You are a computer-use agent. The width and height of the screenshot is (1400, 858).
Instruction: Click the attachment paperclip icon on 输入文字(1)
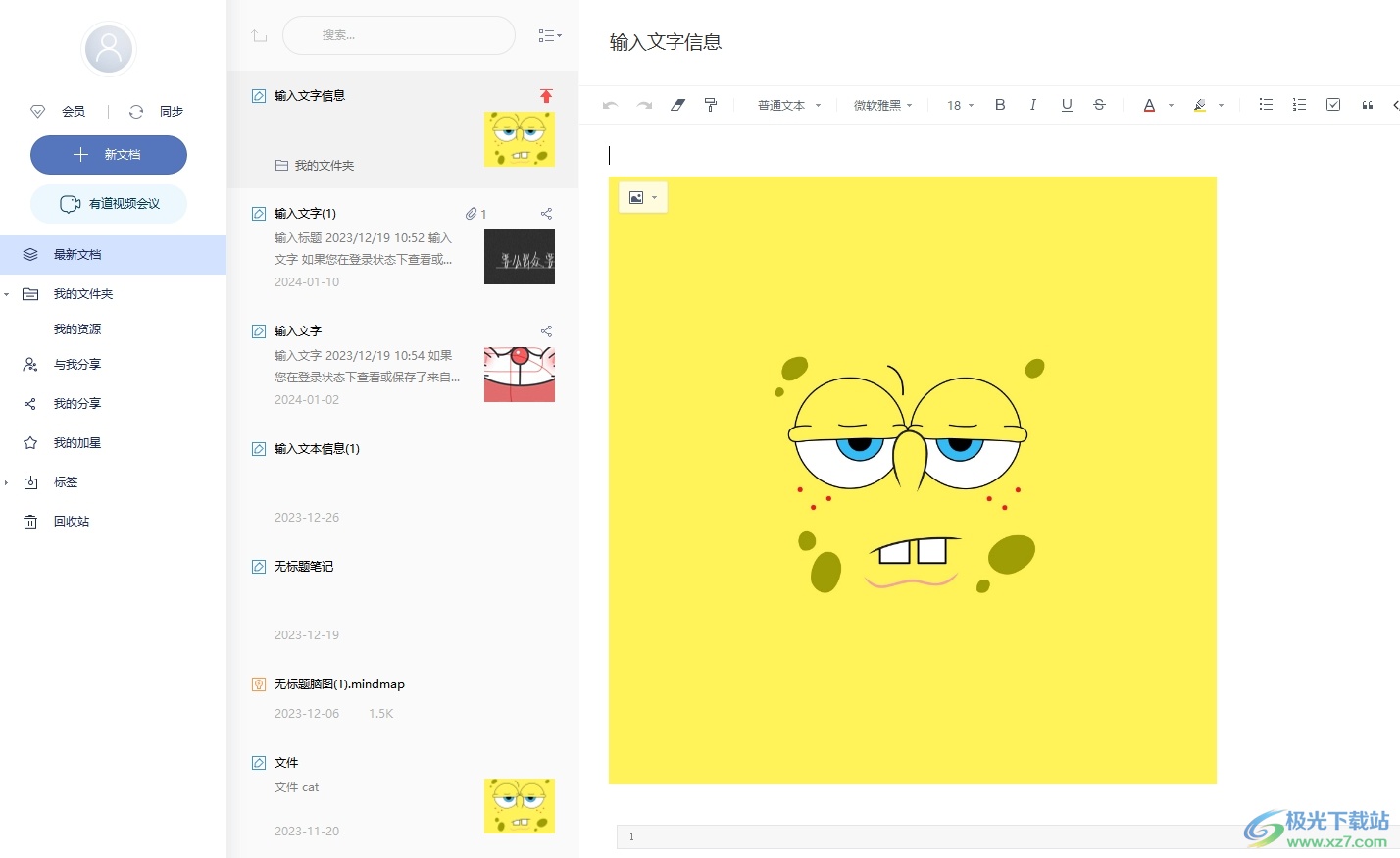tap(472, 214)
